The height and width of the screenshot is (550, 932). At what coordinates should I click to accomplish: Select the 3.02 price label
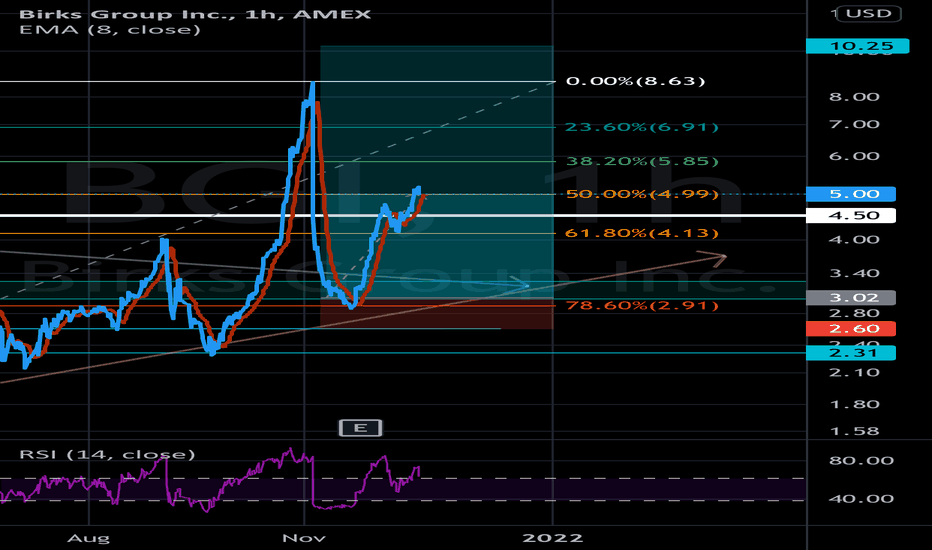tap(851, 297)
